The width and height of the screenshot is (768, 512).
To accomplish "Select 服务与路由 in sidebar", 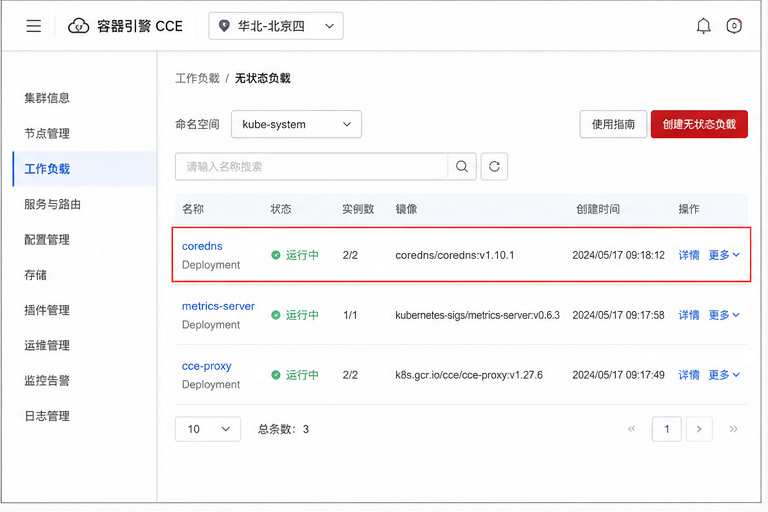I will click(52, 204).
